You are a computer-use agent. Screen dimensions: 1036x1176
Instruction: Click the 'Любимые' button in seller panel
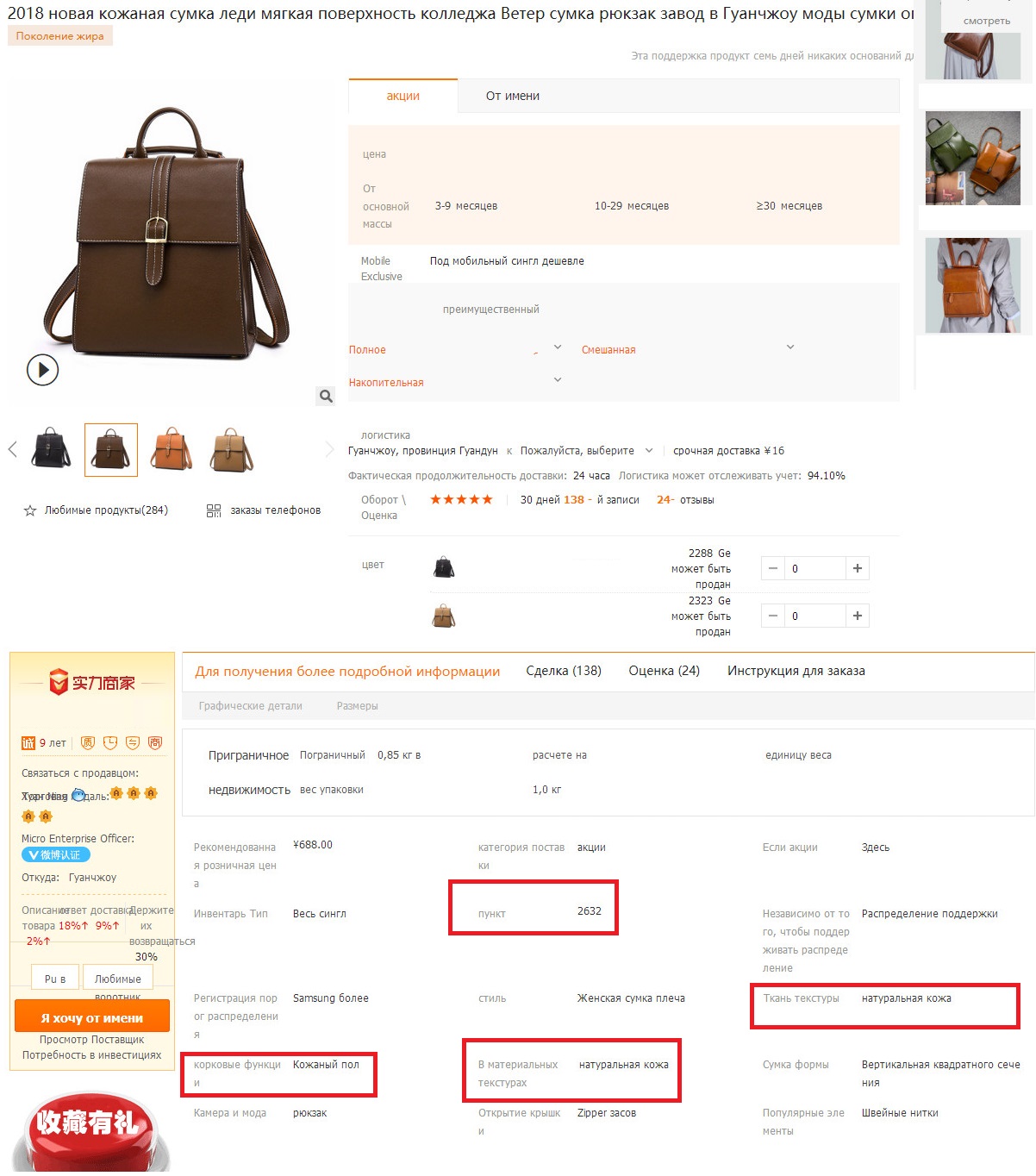click(x=118, y=979)
